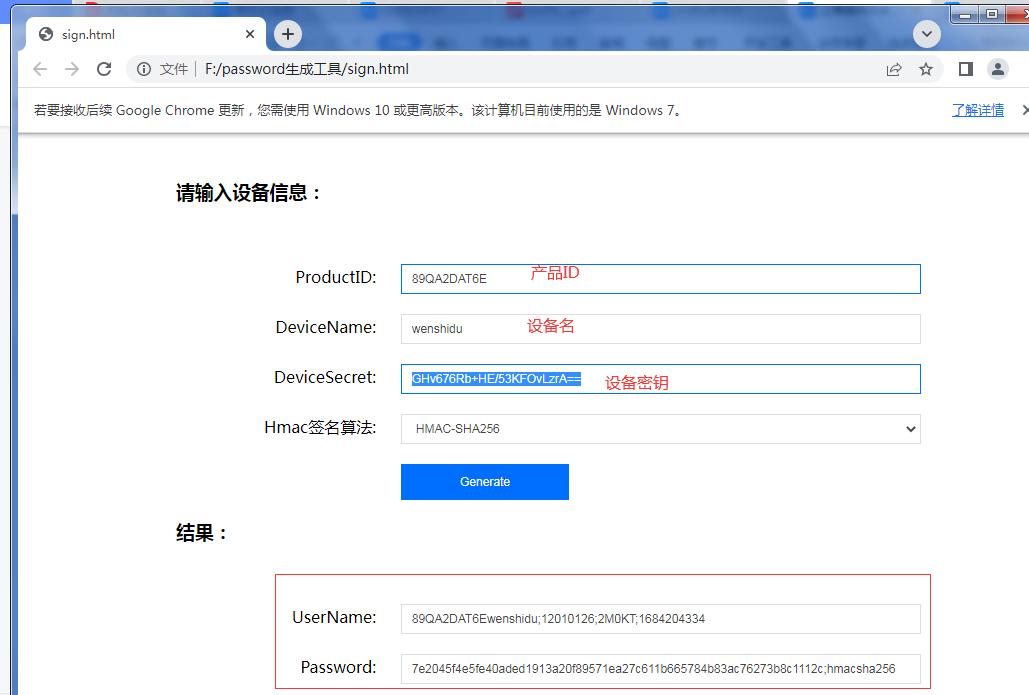This screenshot has height=695, width=1029.
Task: Open the tab search chevron
Action: (927, 34)
